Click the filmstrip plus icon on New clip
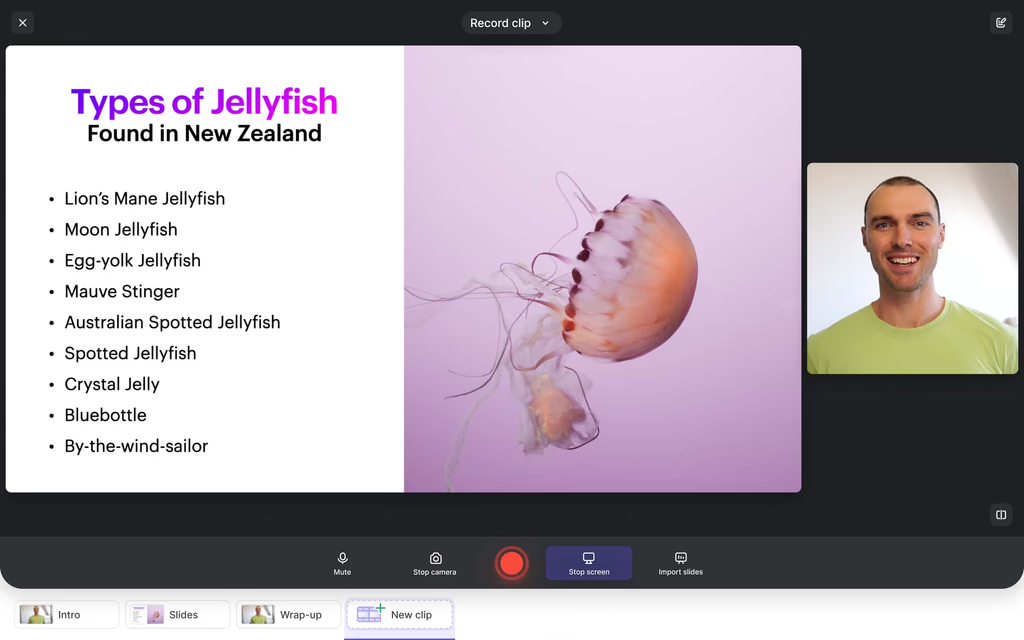The image size is (1024, 640). (368, 614)
